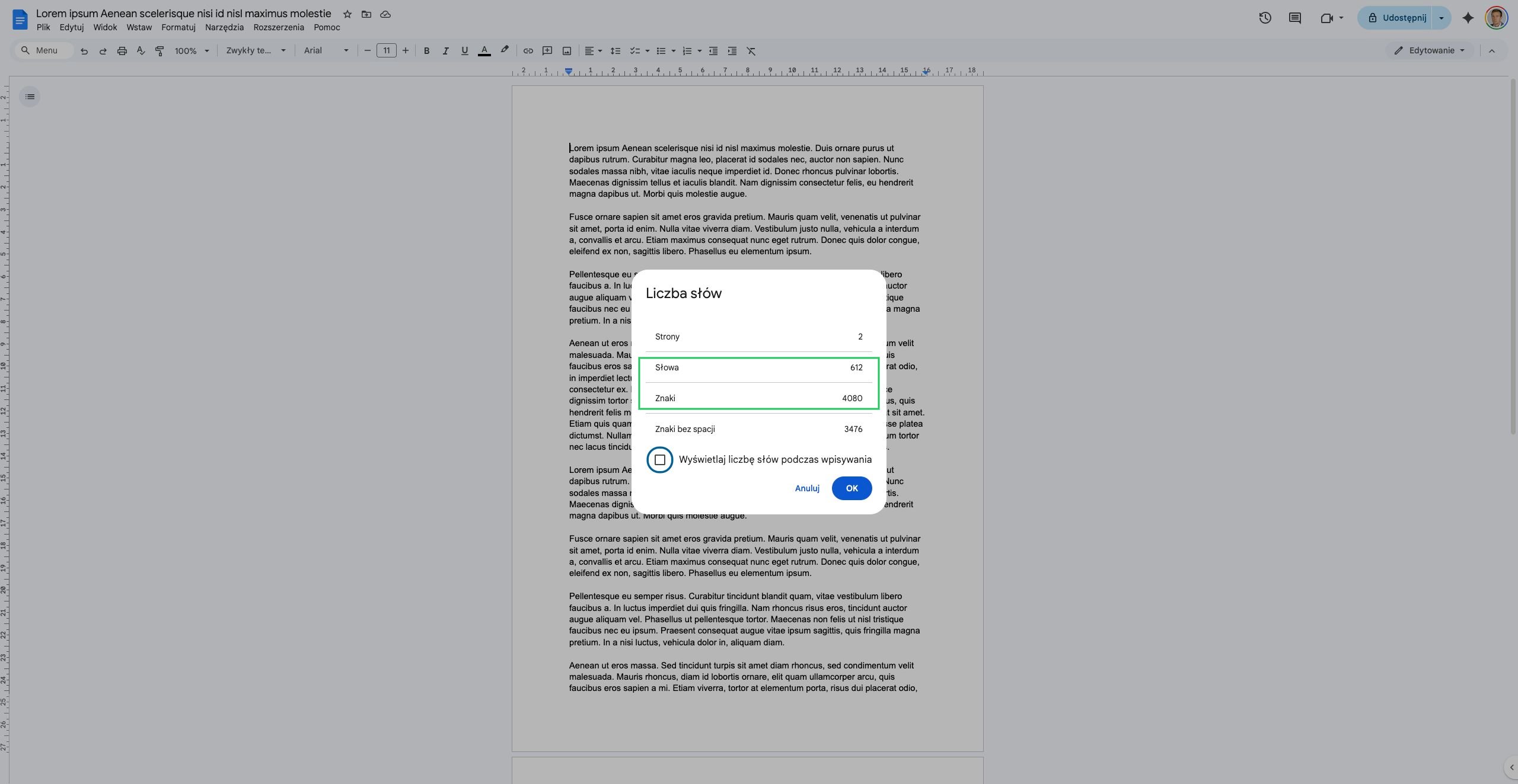Open version history clock icon
Image resolution: width=1518 pixels, height=784 pixels.
point(1265,18)
